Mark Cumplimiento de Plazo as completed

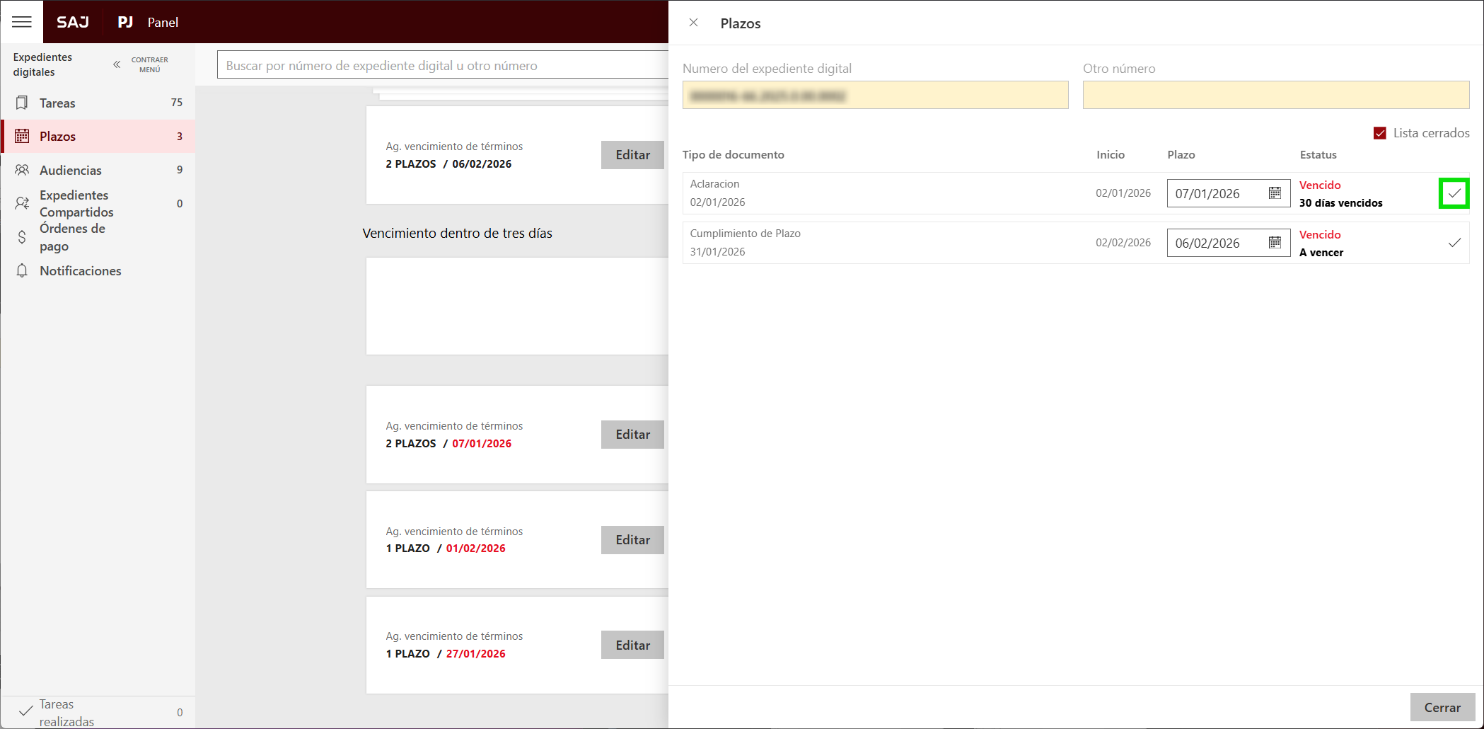(x=1454, y=242)
